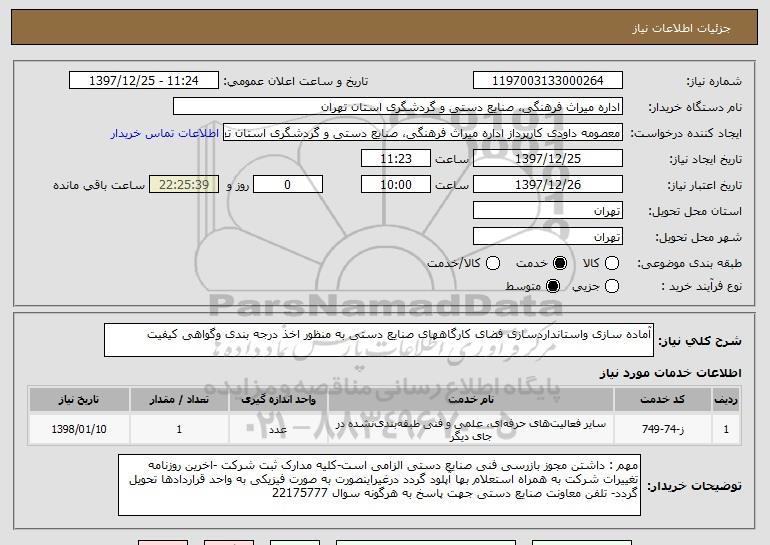Select the خدمت radio button
The width and height of the screenshot is (770, 545).
(x=560, y=263)
